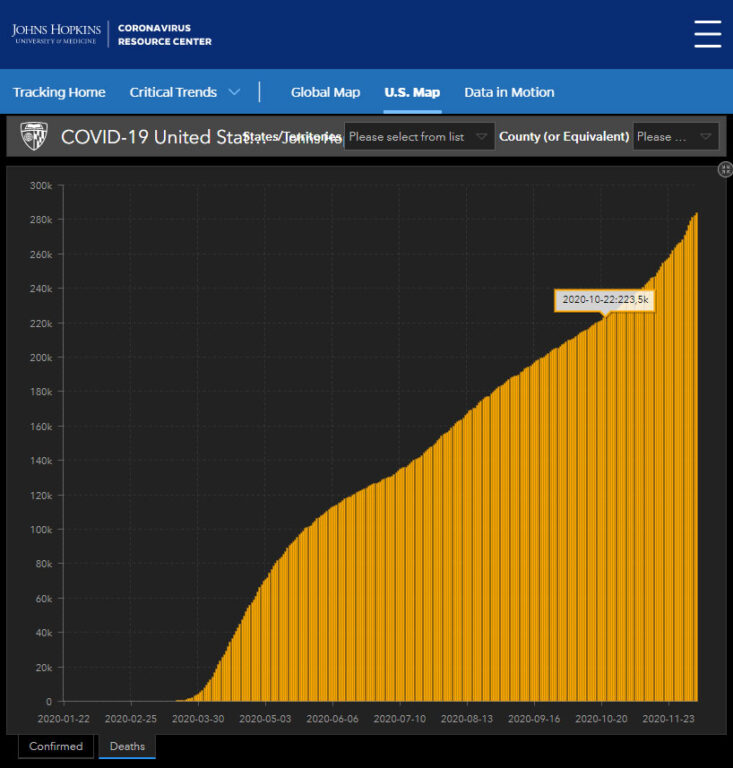
Task: Click the 2020-01-22 x-axis date label
Action: tap(64, 719)
